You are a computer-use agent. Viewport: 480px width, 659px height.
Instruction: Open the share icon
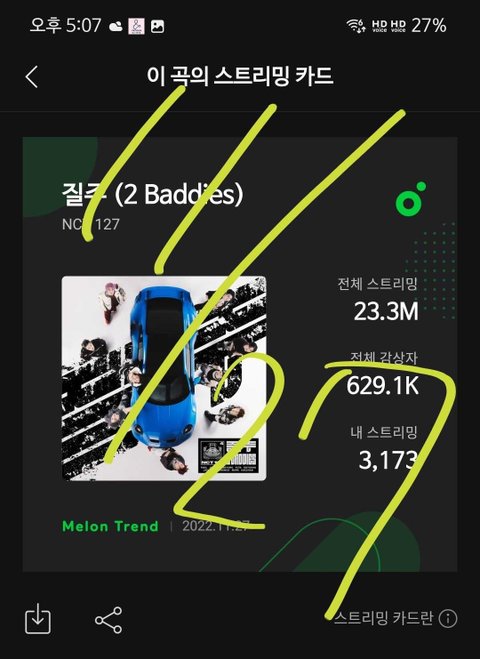pyautogui.click(x=108, y=620)
